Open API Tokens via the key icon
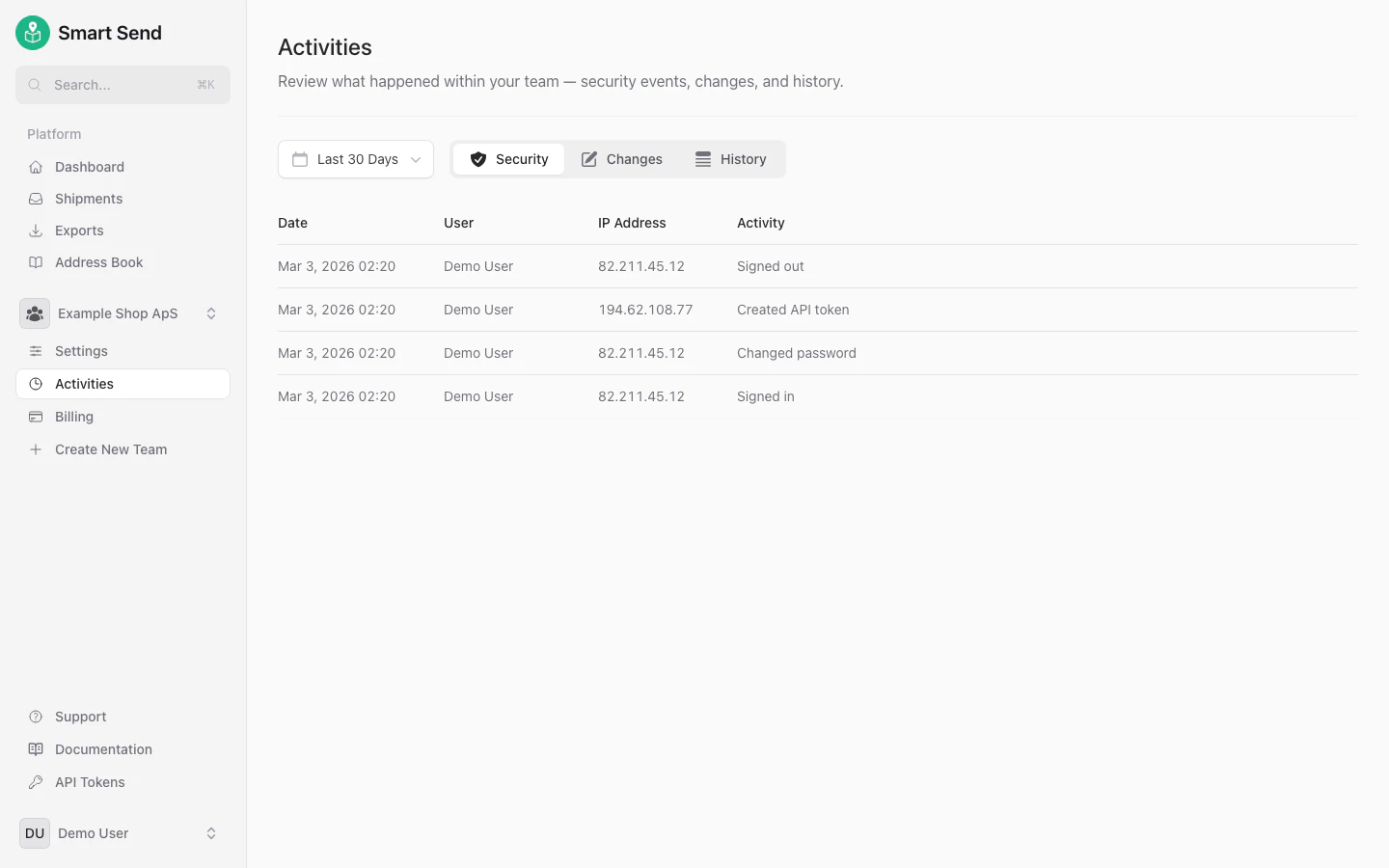Image resolution: width=1389 pixels, height=868 pixels. point(35,781)
